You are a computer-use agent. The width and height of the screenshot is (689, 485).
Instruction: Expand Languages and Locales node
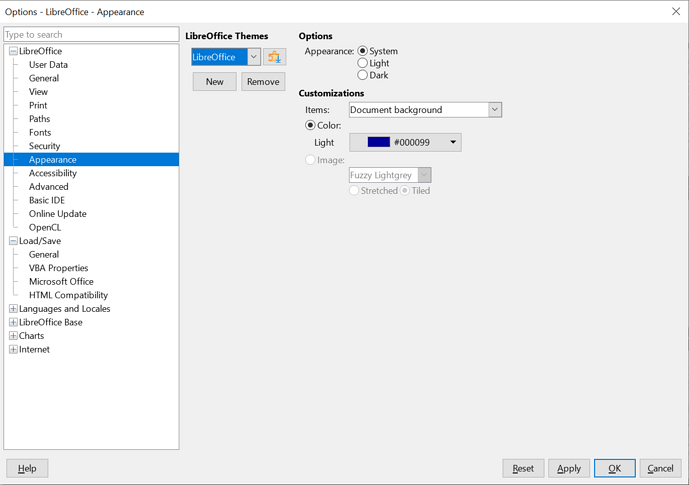pos(14,309)
